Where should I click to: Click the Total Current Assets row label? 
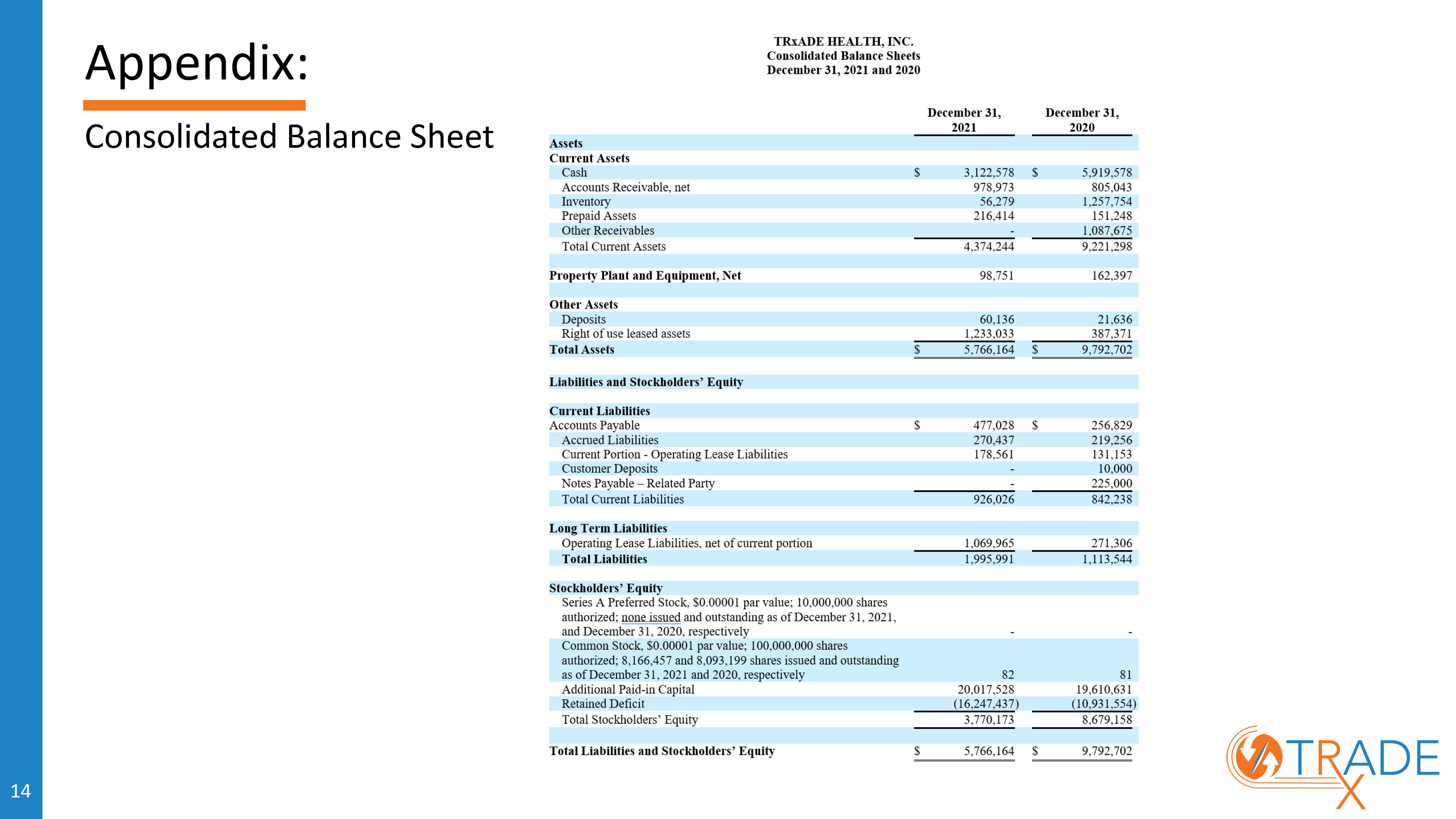[614, 246]
